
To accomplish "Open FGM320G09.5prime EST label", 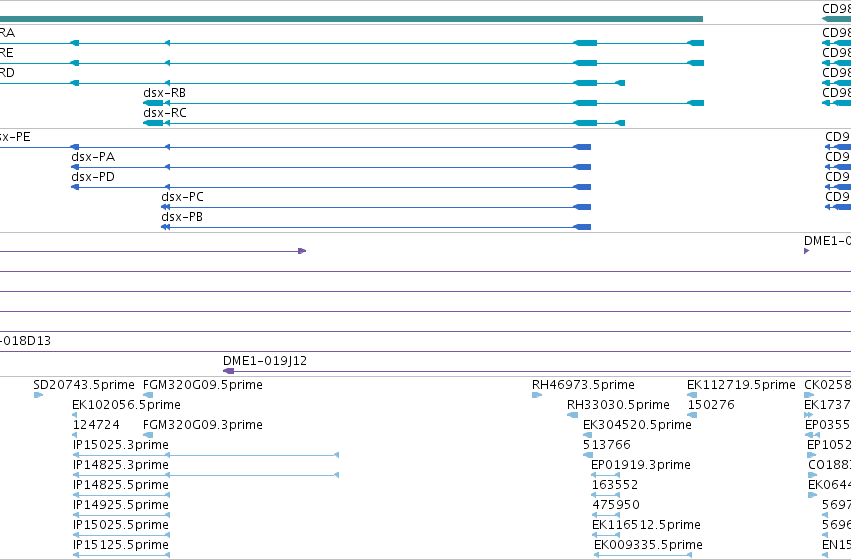I will pyautogui.click(x=203, y=385).
